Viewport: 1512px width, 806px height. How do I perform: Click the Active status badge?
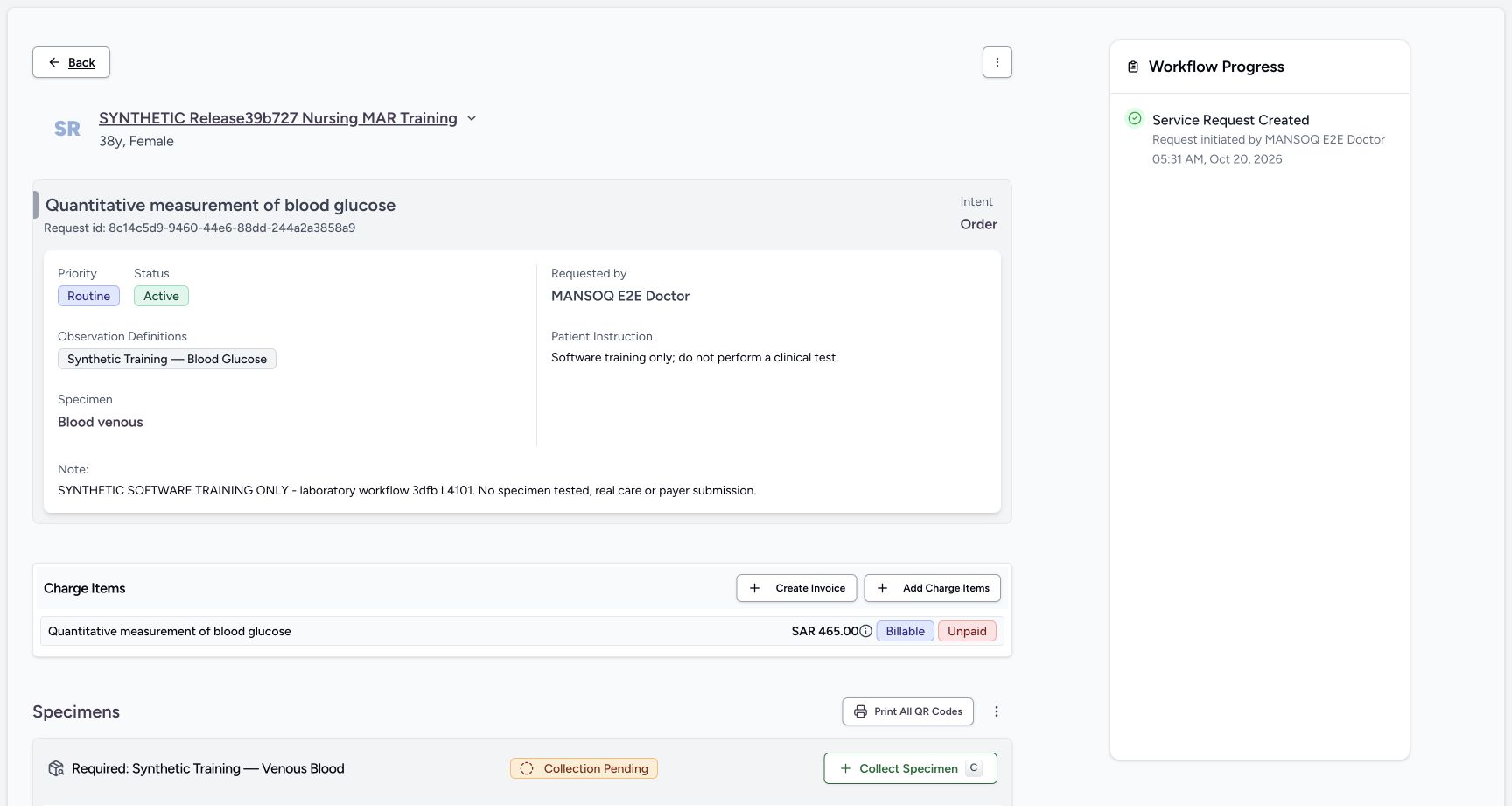pyautogui.click(x=161, y=296)
